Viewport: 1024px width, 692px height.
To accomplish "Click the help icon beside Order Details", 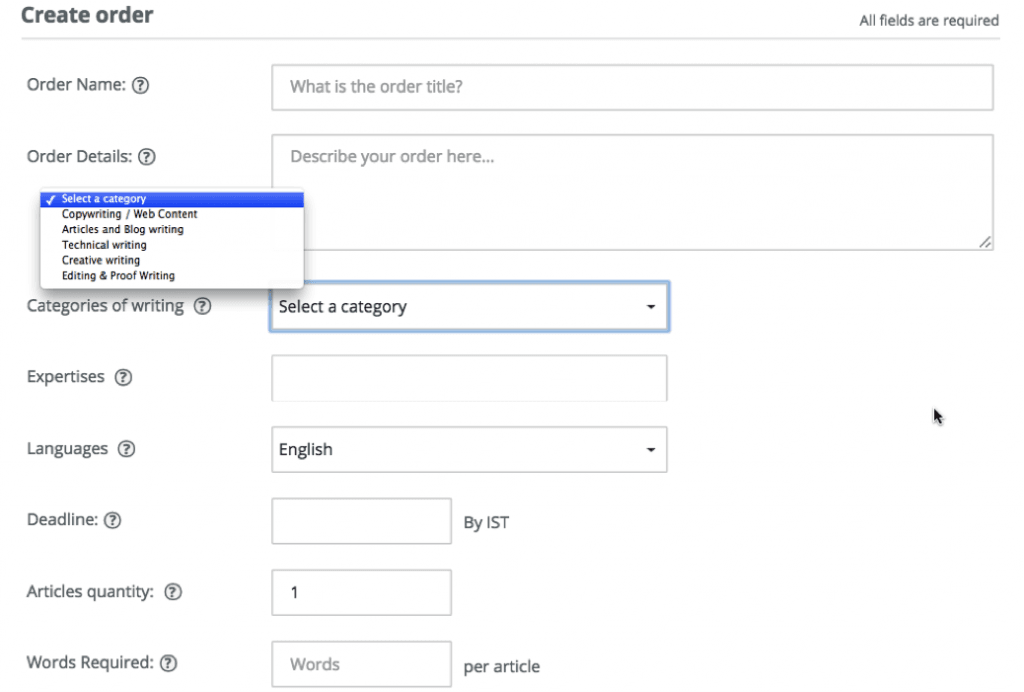I will click(x=147, y=157).
